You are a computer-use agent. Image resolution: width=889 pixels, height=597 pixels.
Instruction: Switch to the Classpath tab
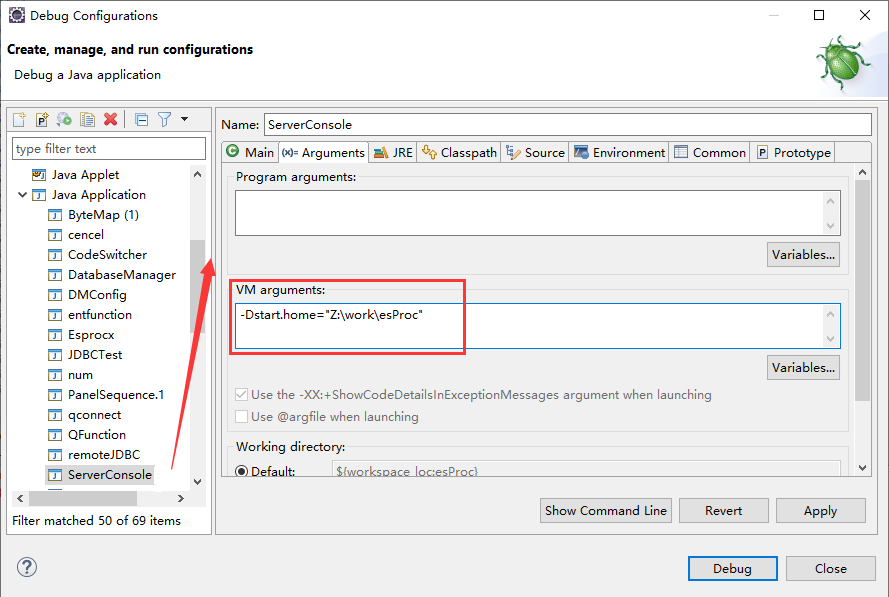pyautogui.click(x=459, y=152)
